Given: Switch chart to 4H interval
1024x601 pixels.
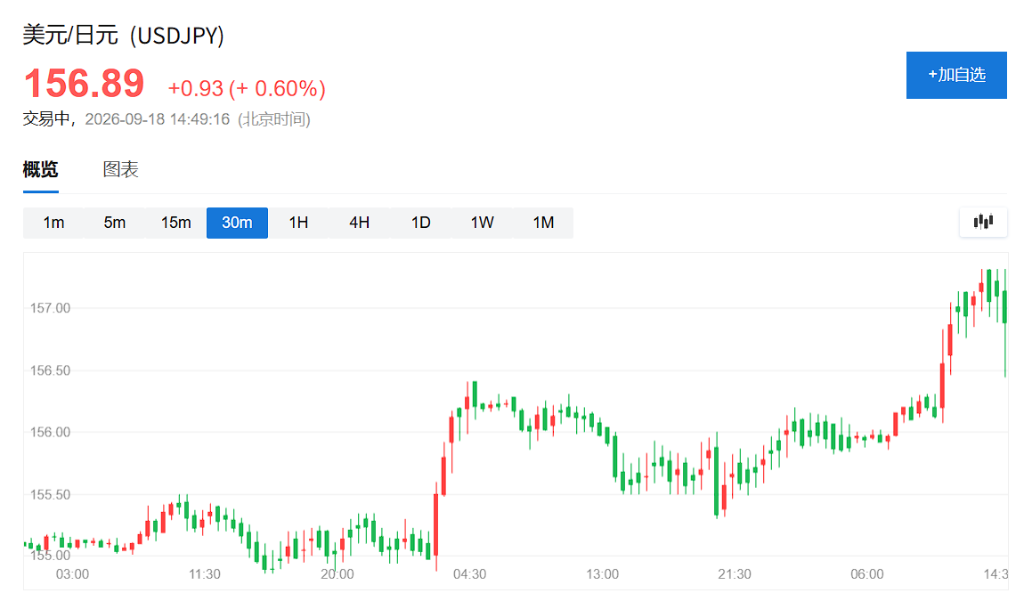Looking at the screenshot, I should [x=359, y=223].
